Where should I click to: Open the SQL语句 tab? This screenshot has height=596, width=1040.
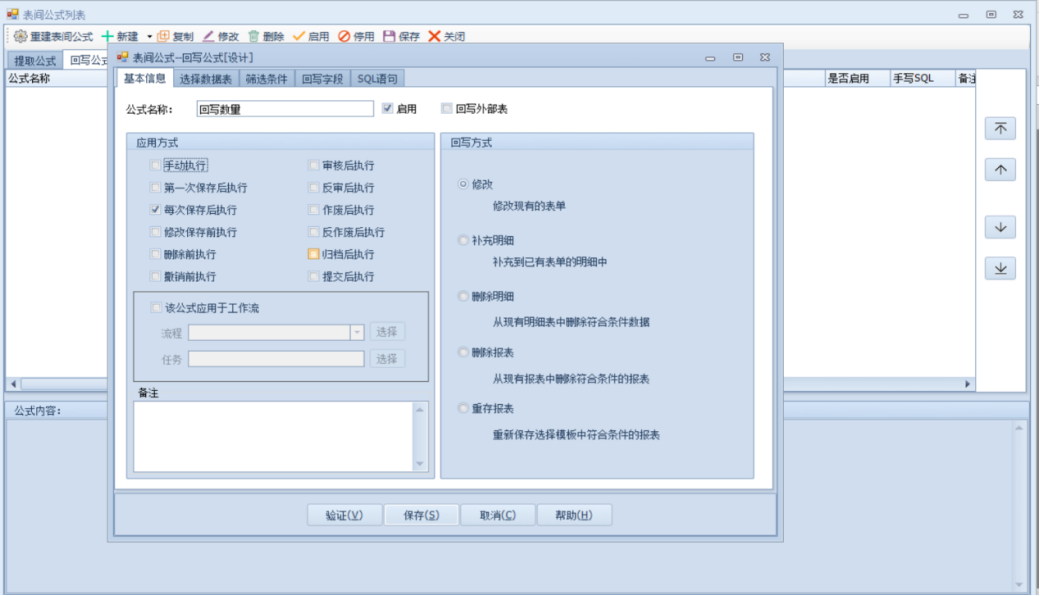coord(377,79)
